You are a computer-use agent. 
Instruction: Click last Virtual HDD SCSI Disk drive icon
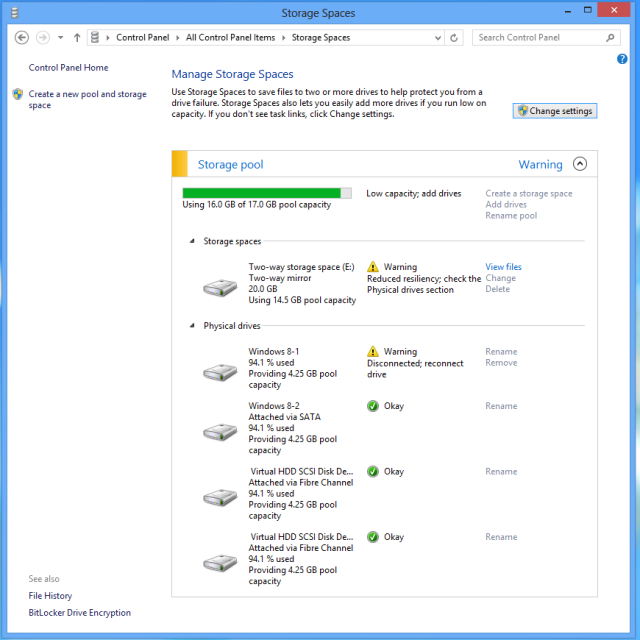[220, 563]
